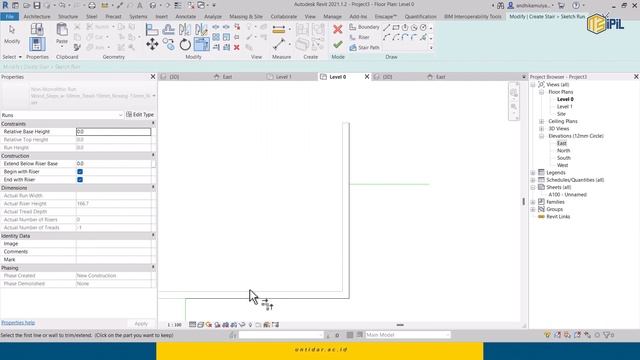Click the Relative Base Height input field
The height and width of the screenshot is (360, 640).
[113, 131]
